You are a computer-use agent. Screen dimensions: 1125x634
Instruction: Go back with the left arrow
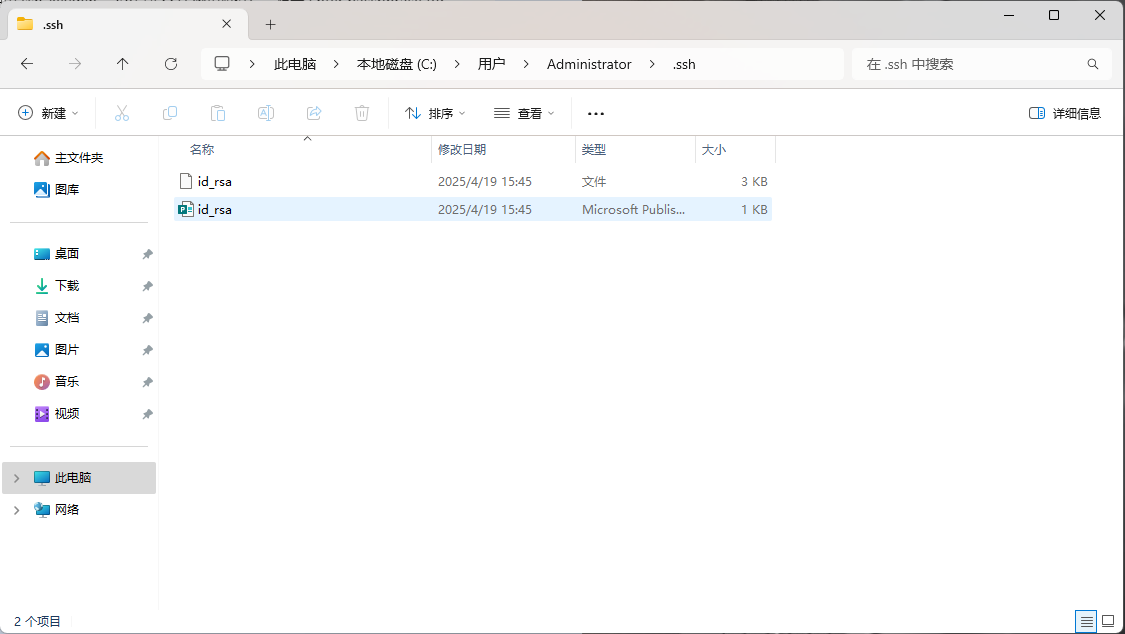click(27, 64)
